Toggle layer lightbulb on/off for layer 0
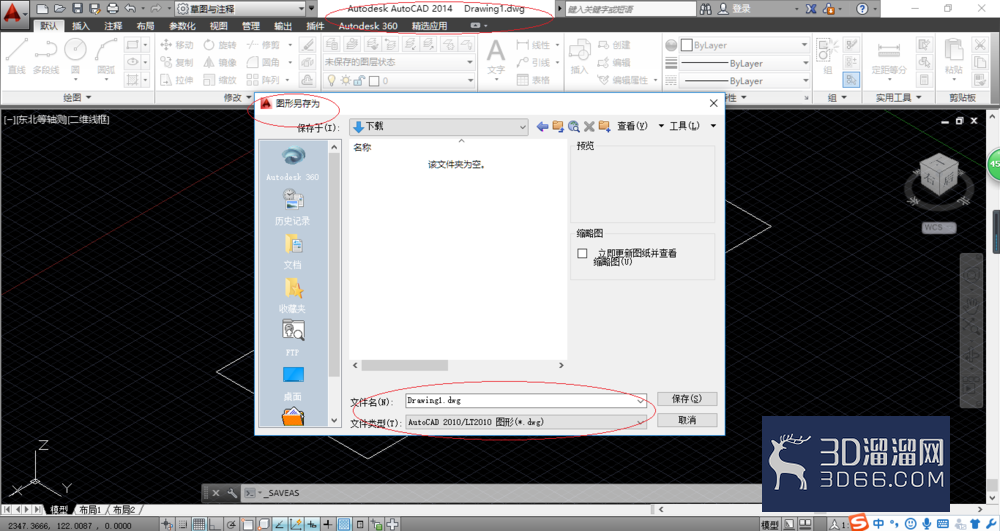Image resolution: width=1000 pixels, height=531 pixels. (332, 80)
